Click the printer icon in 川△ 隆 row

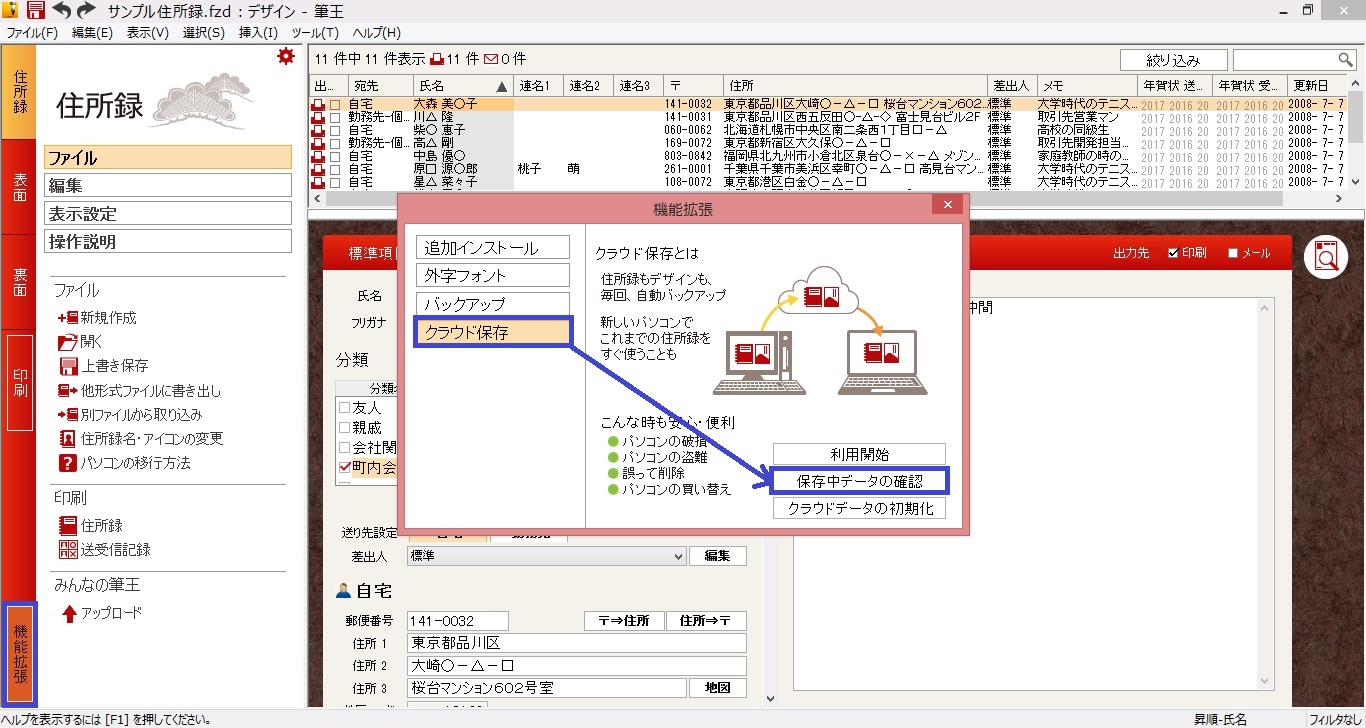pyautogui.click(x=318, y=117)
